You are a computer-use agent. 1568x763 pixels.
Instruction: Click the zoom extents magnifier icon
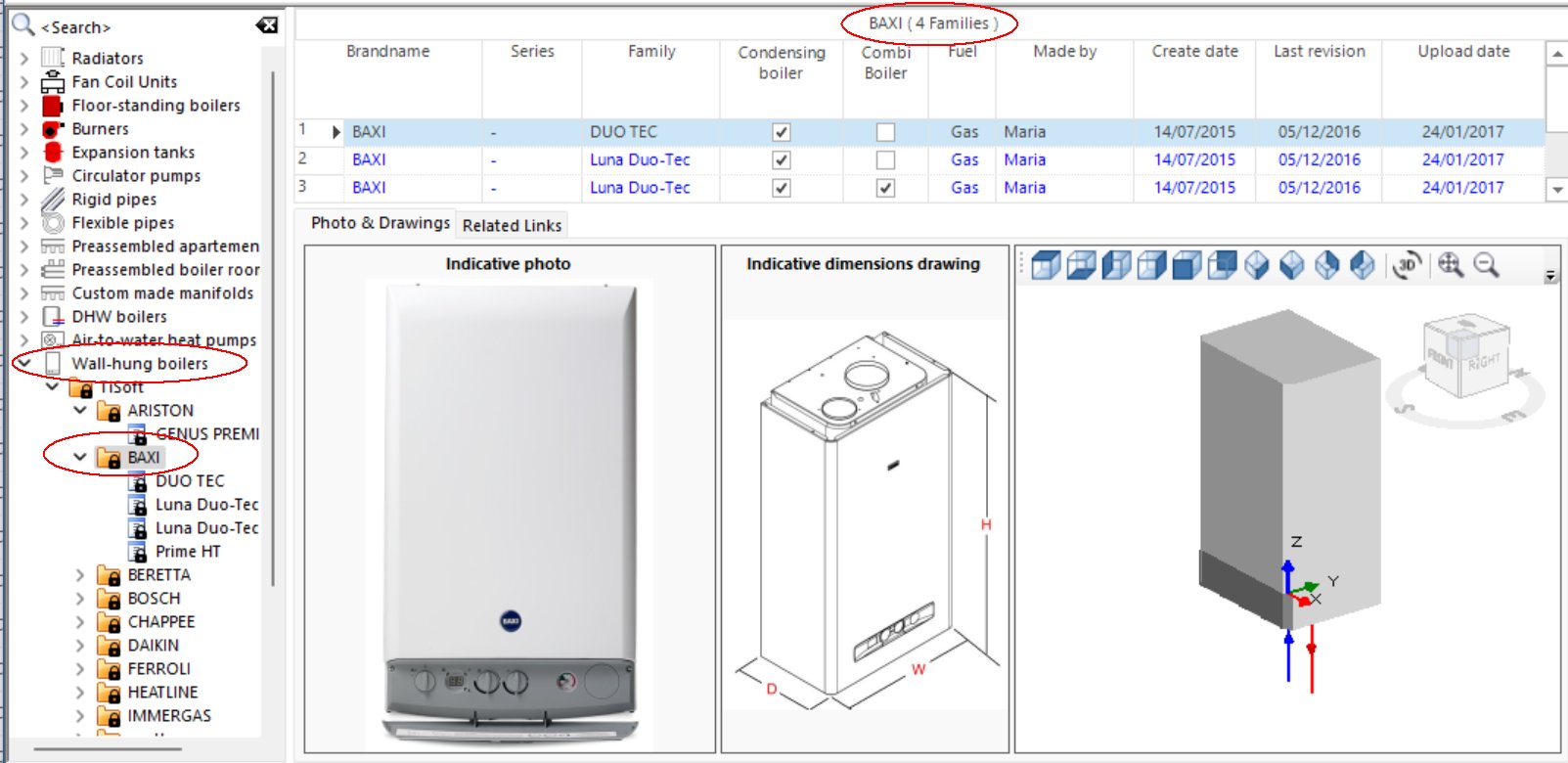[1450, 265]
